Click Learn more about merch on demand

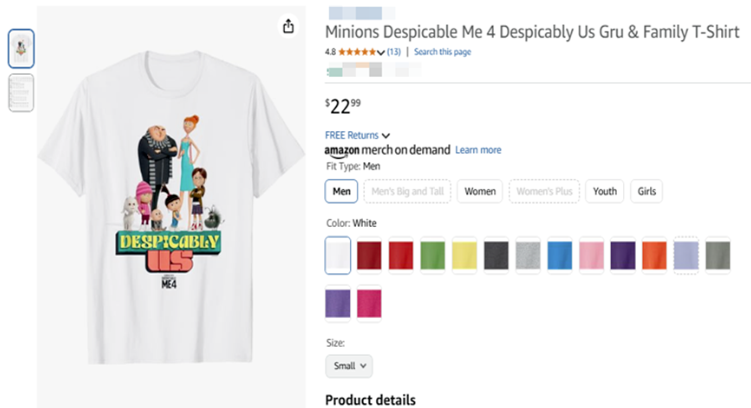pyautogui.click(x=478, y=150)
